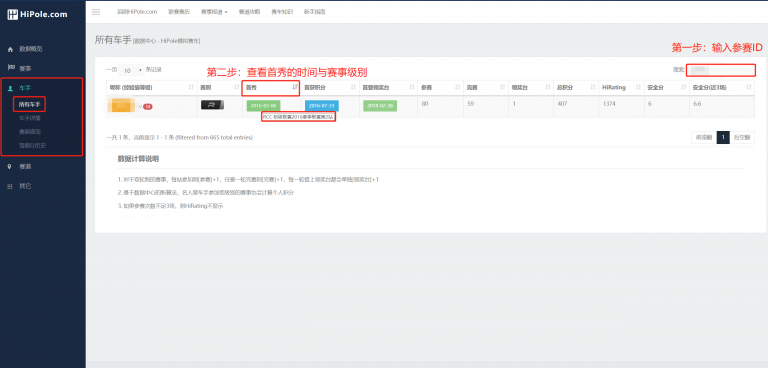768x368 pixels.
Task: Click the blue 2016-07-23 date tag
Action: [322, 106]
